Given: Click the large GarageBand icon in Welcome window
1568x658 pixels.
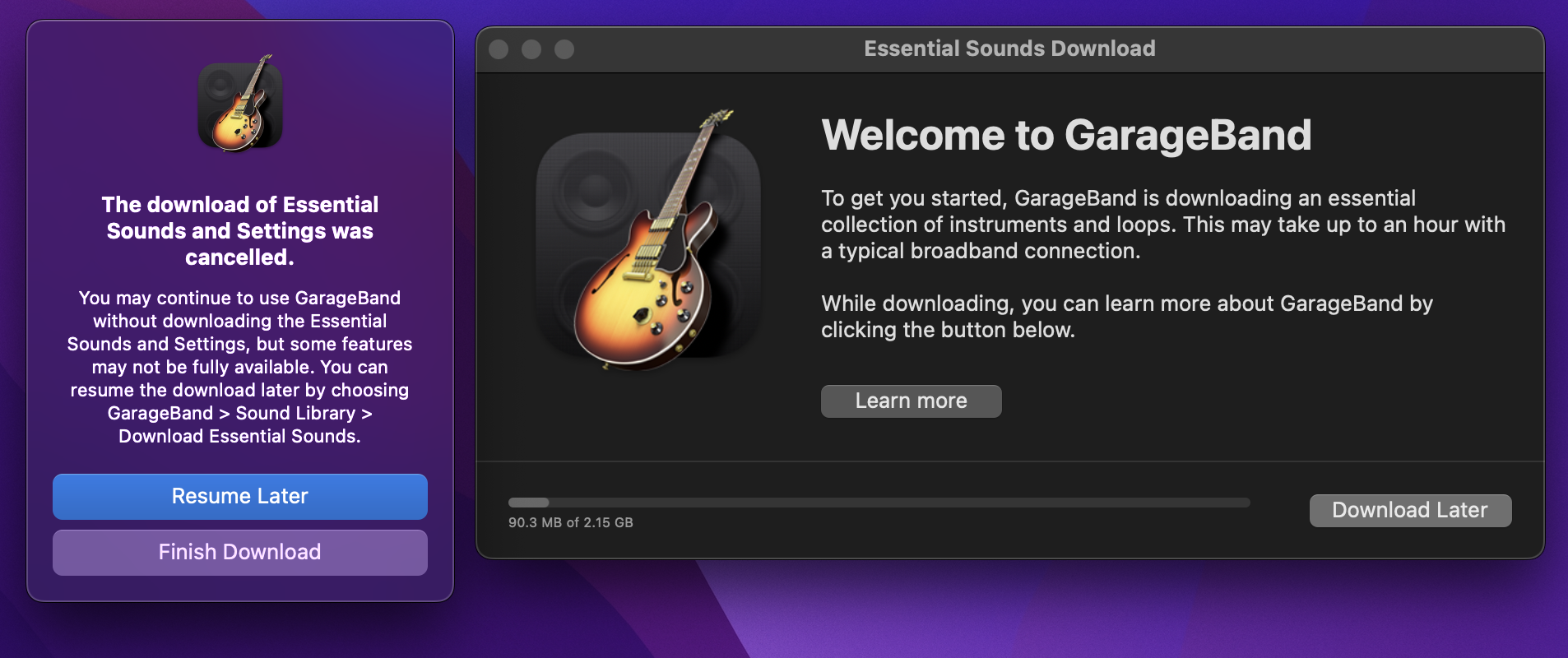Looking at the screenshot, I should pyautogui.click(x=648, y=241).
